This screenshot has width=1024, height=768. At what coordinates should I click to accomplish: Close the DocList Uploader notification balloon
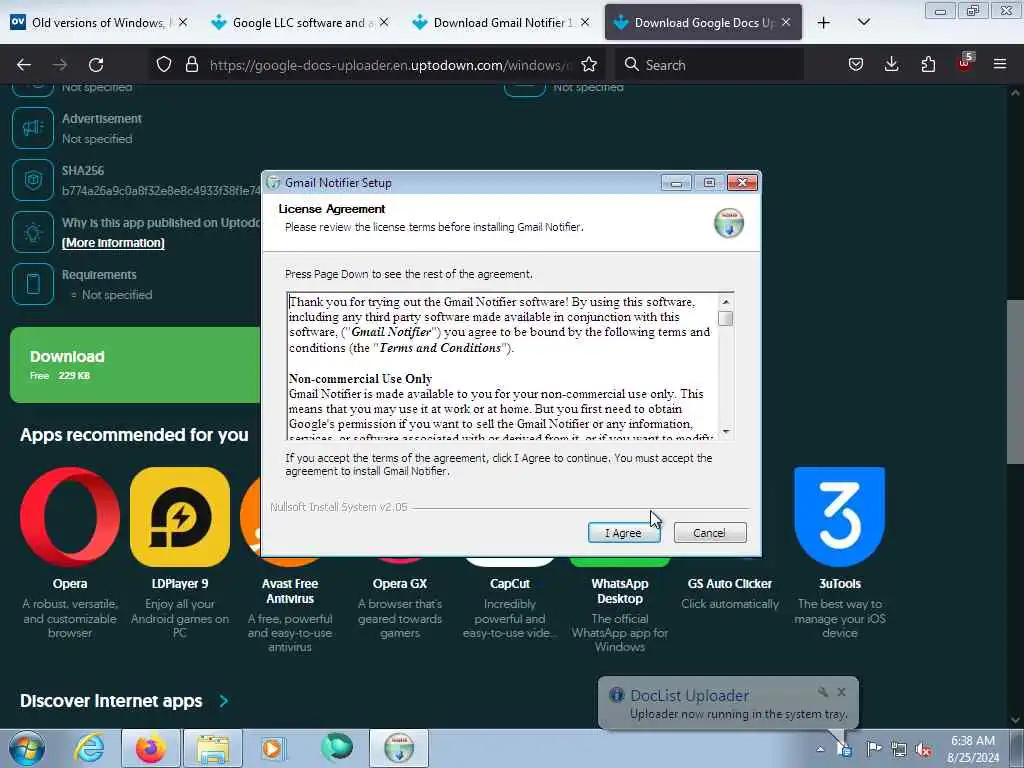842,692
